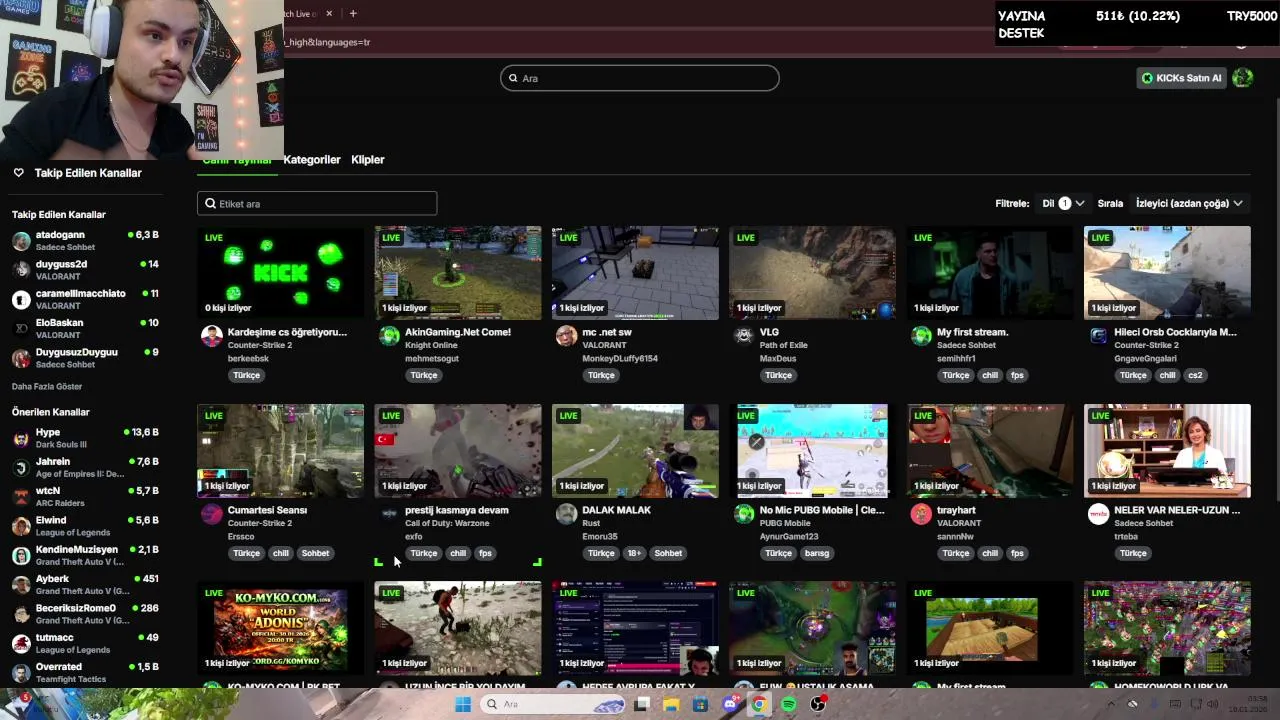Open followed channel DuygusuzDuyguu

click(x=85, y=358)
